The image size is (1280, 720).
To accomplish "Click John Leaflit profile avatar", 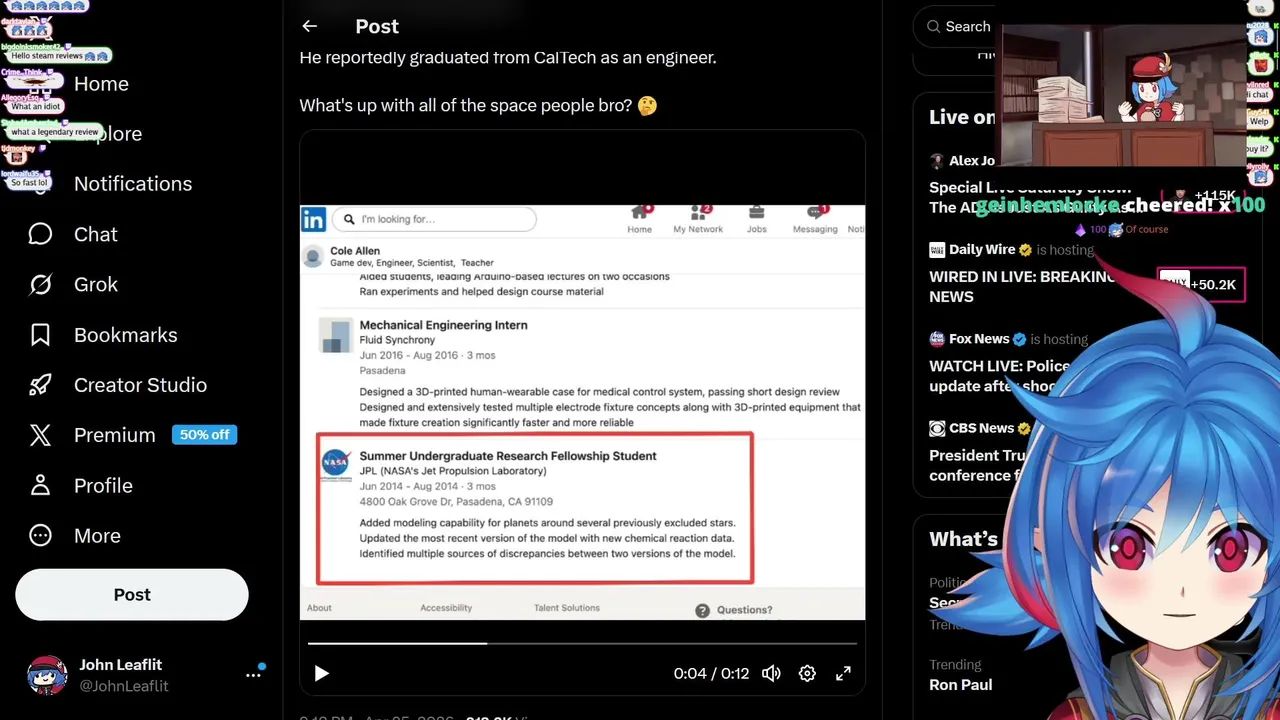I will (x=47, y=675).
